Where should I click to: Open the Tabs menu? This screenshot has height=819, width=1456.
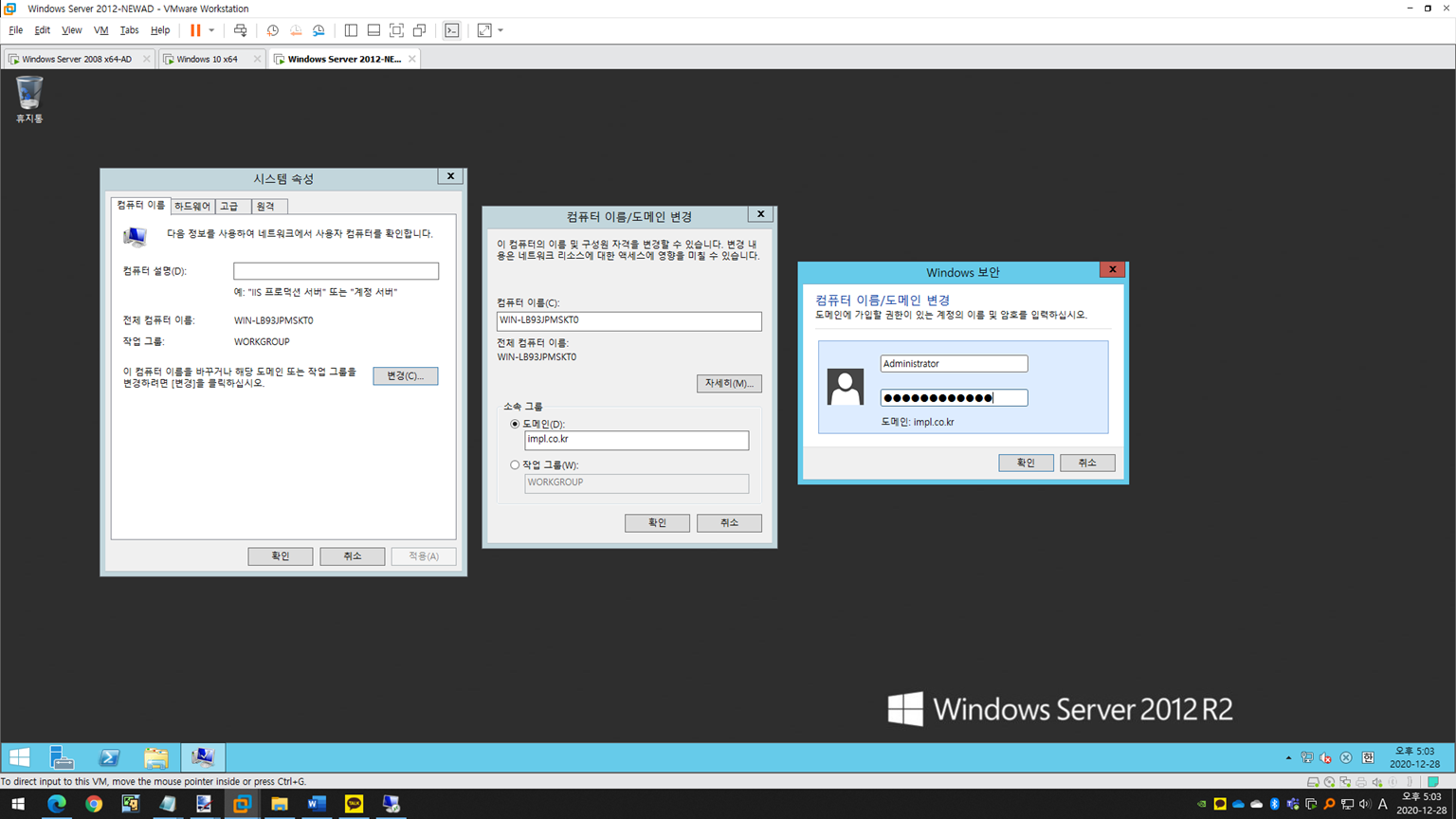129,30
